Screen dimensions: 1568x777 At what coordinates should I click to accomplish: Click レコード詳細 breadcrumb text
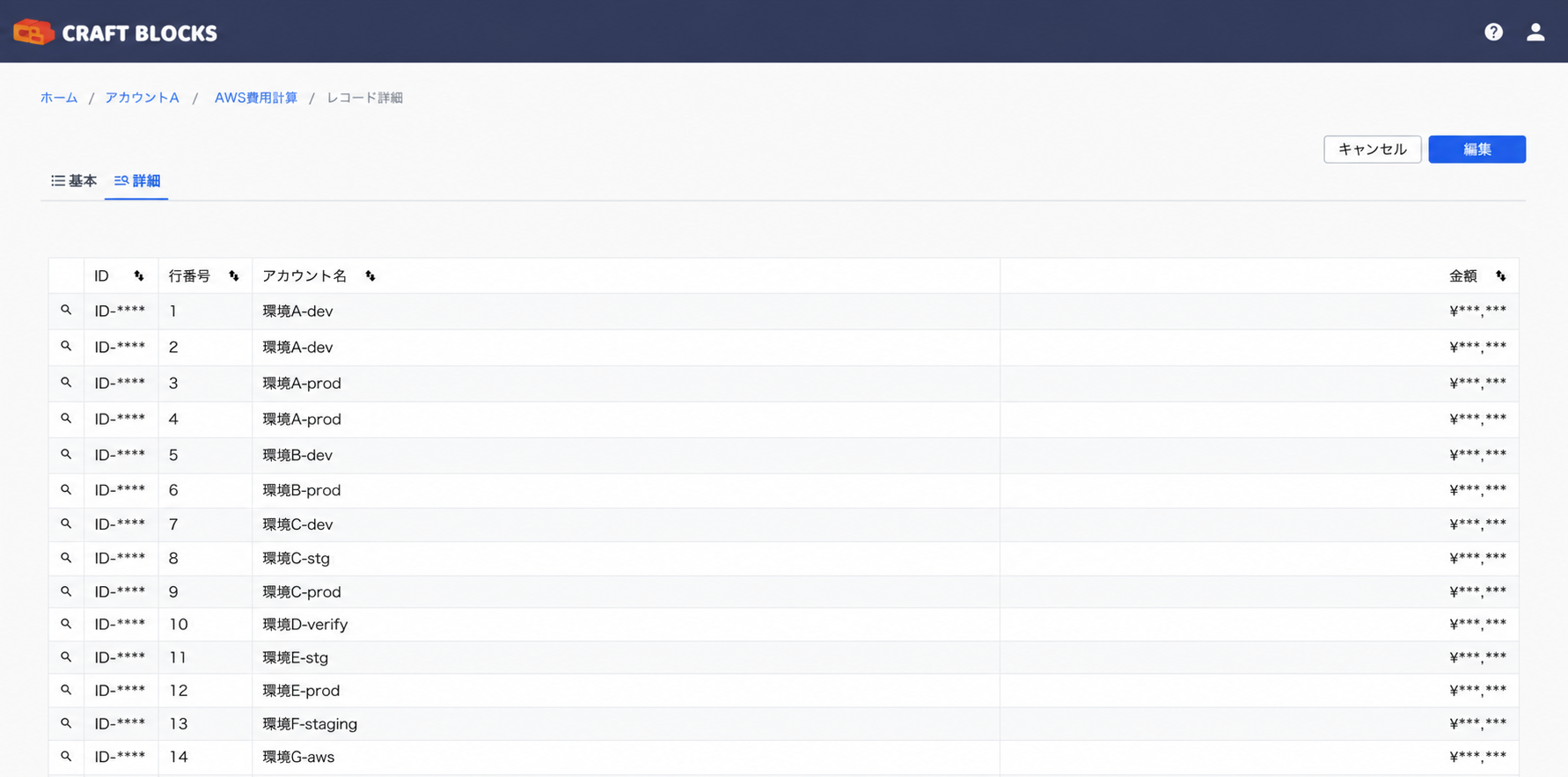pos(365,98)
